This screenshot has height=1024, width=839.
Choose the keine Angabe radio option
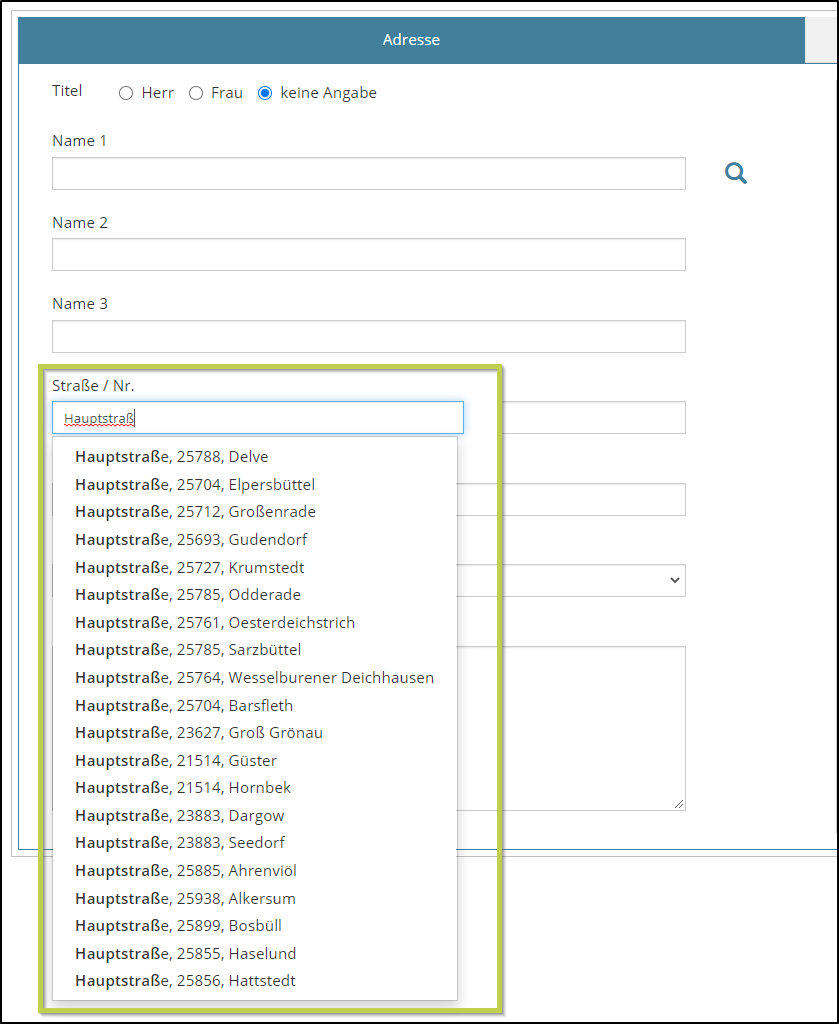(x=265, y=93)
